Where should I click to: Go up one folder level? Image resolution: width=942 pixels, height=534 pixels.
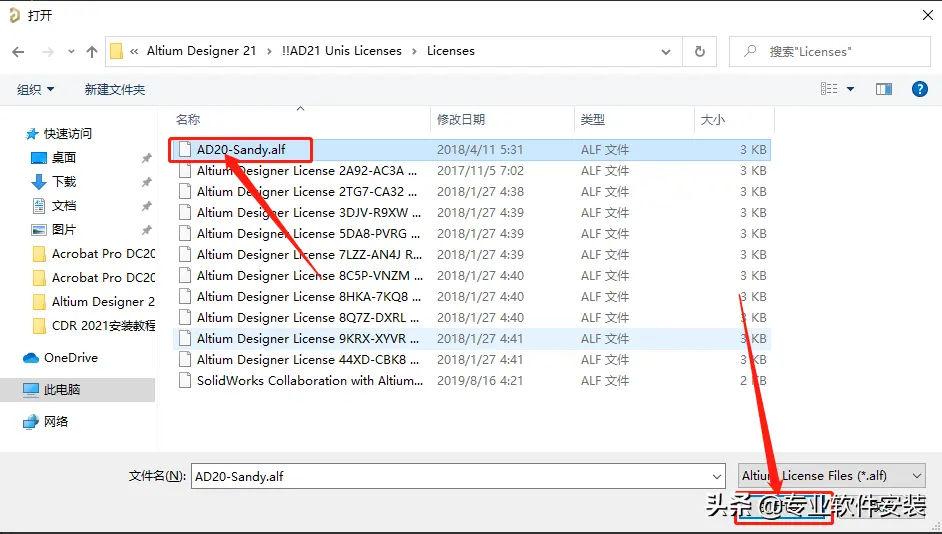coord(92,52)
